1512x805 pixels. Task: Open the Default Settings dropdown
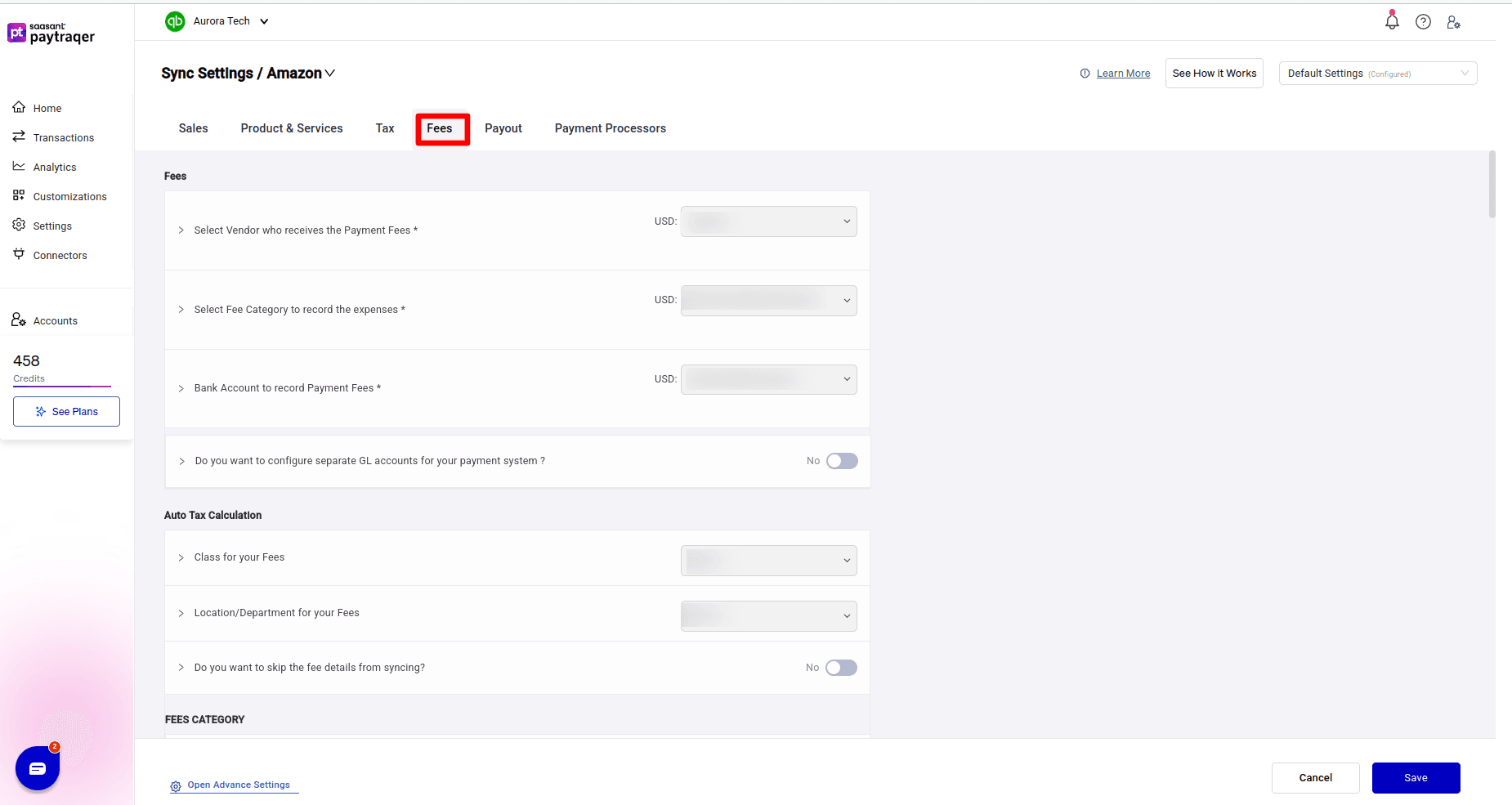click(1376, 73)
